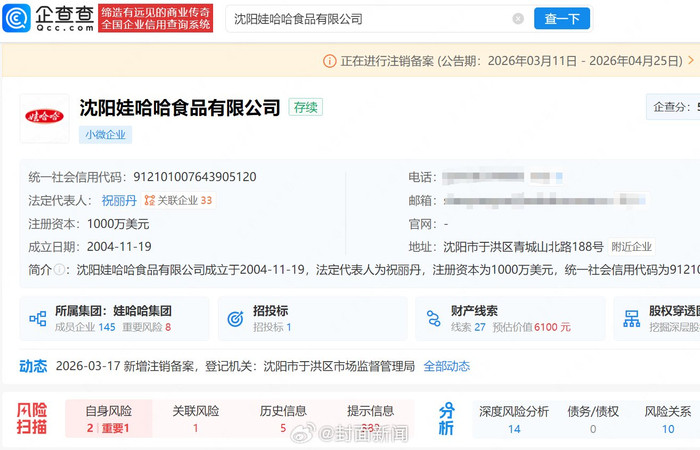The width and height of the screenshot is (700, 450).
Task: Open the 招投标 card title
Action: click(x=271, y=311)
